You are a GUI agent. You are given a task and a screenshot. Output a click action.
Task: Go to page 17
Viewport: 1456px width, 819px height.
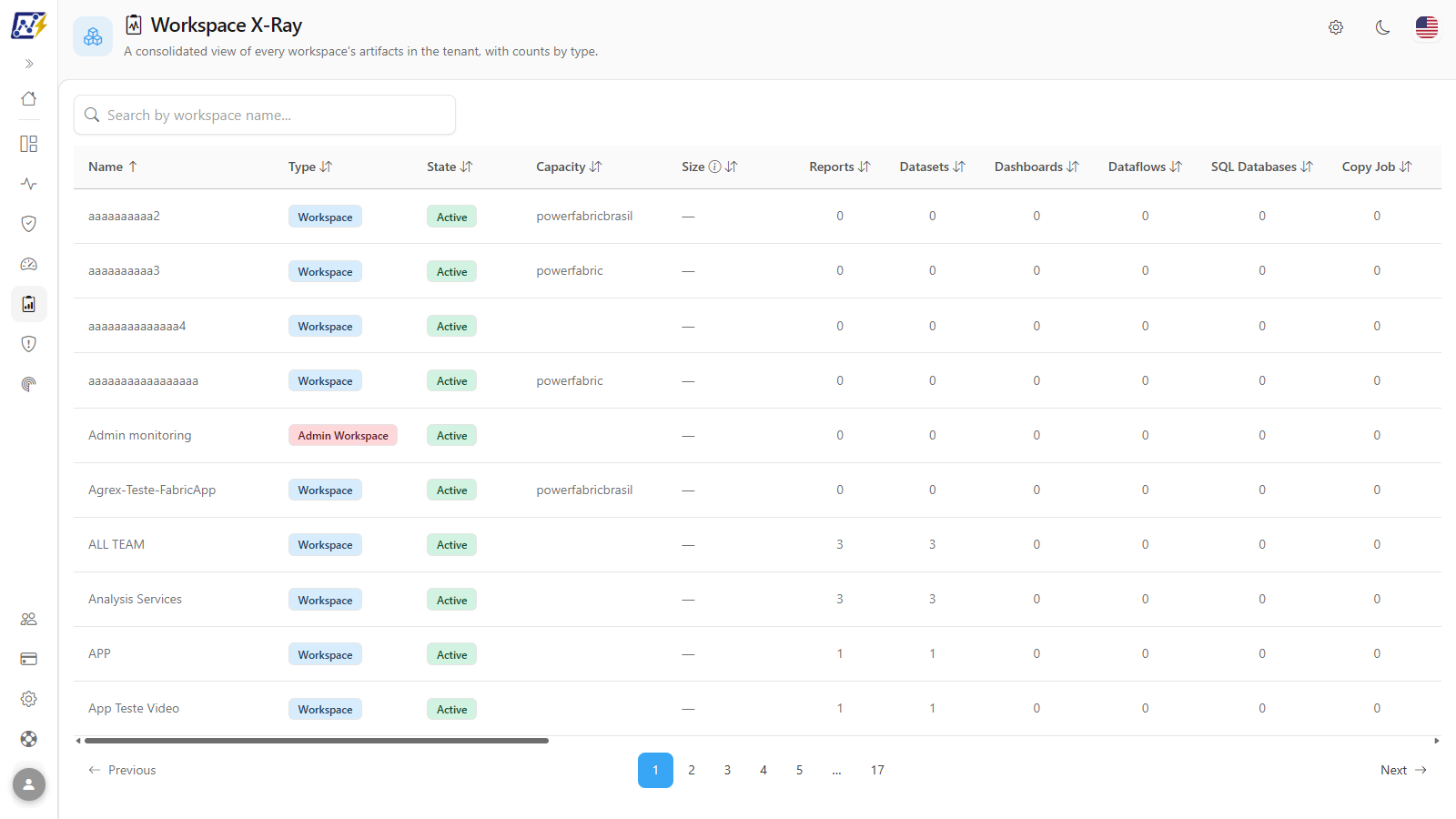[877, 770]
